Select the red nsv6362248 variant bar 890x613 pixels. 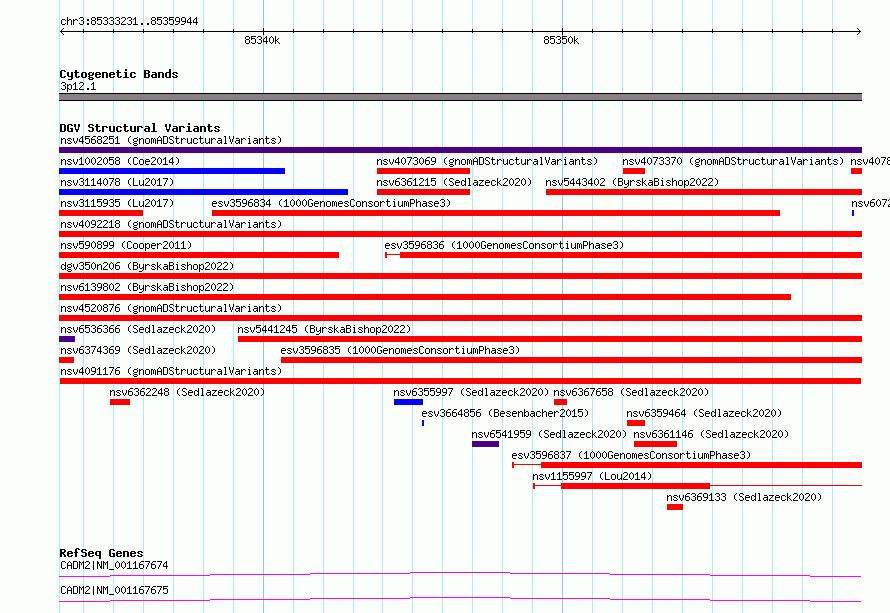pos(120,402)
